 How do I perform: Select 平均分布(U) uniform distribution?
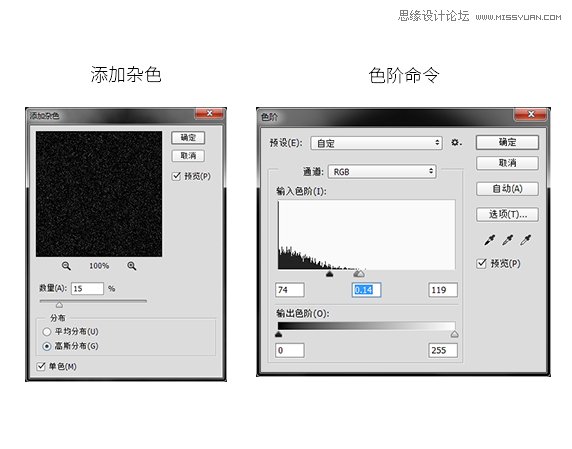pos(47,332)
